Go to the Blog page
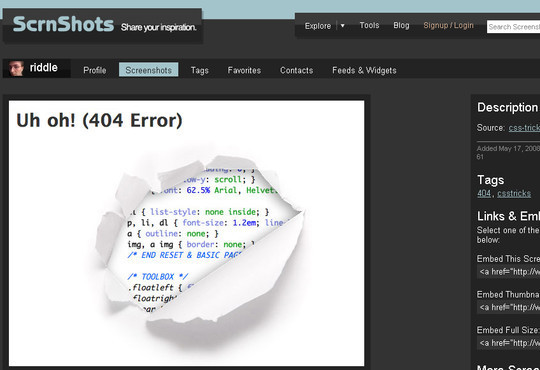 (401, 25)
